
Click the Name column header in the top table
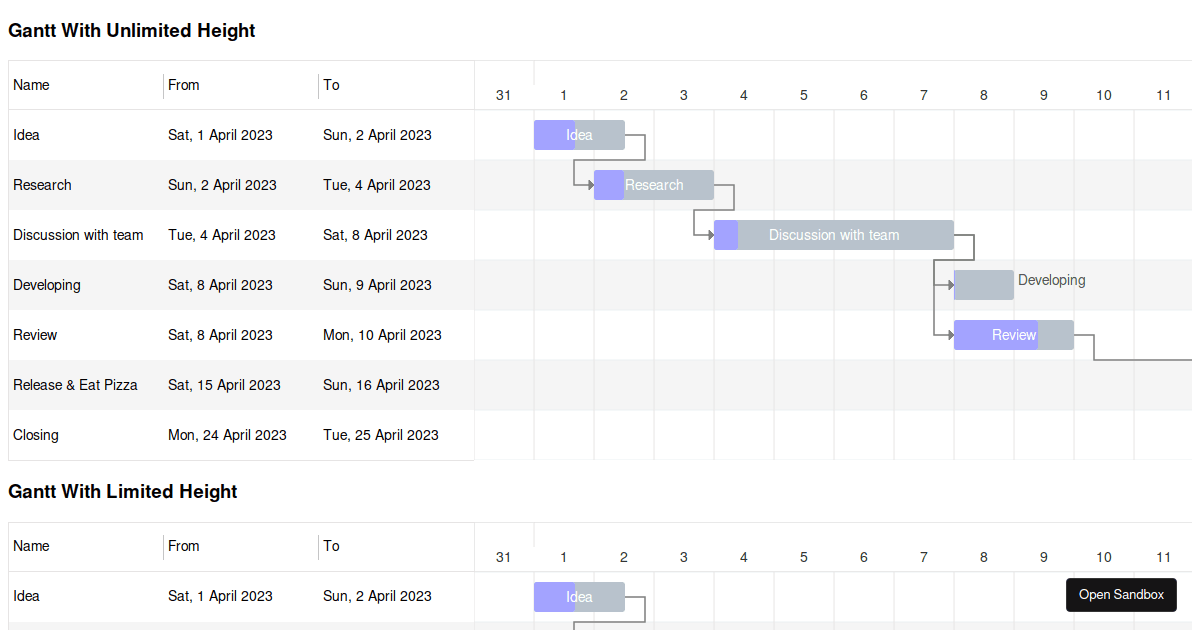click(x=31, y=85)
